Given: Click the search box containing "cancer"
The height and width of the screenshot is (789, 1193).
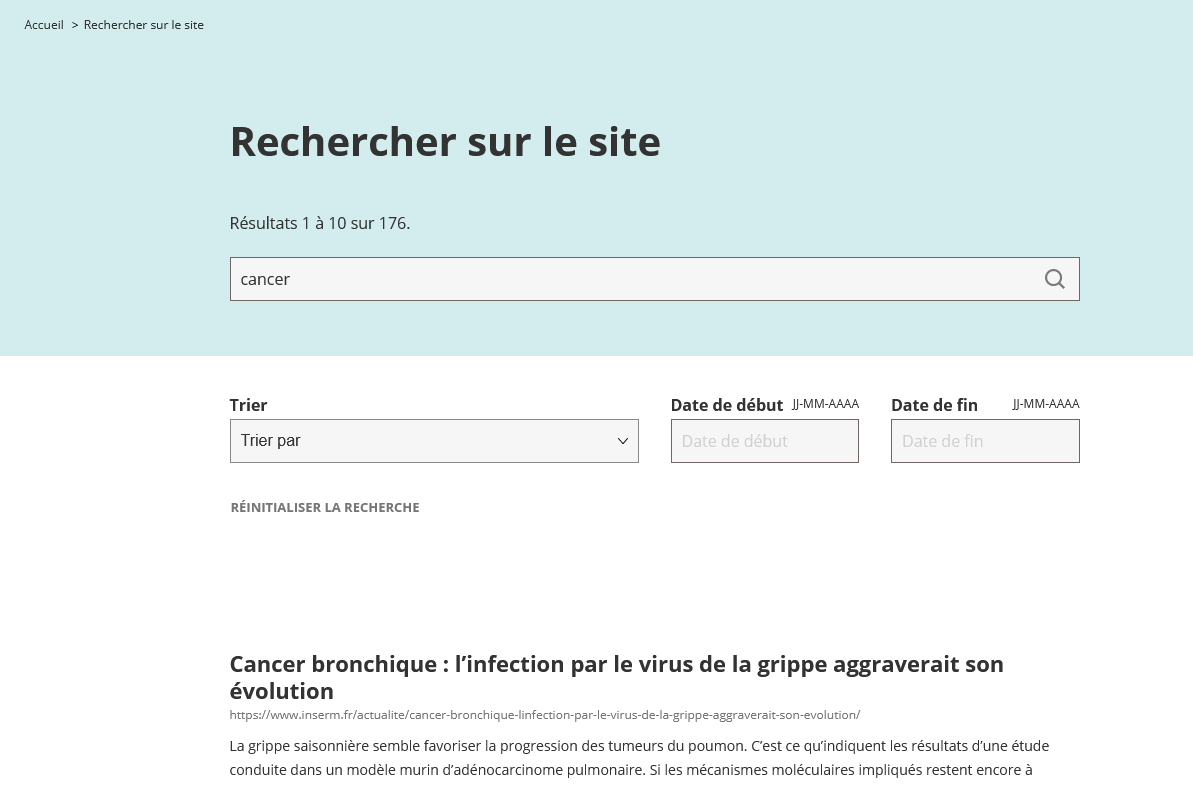Looking at the screenshot, I should coord(630,279).
